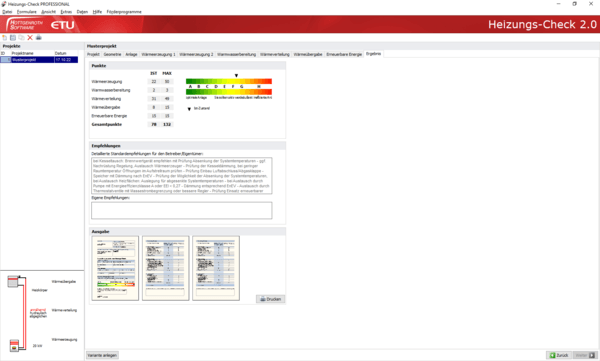Switch to the Geometrie tab
The height and width of the screenshot is (361, 600).
(x=112, y=54)
